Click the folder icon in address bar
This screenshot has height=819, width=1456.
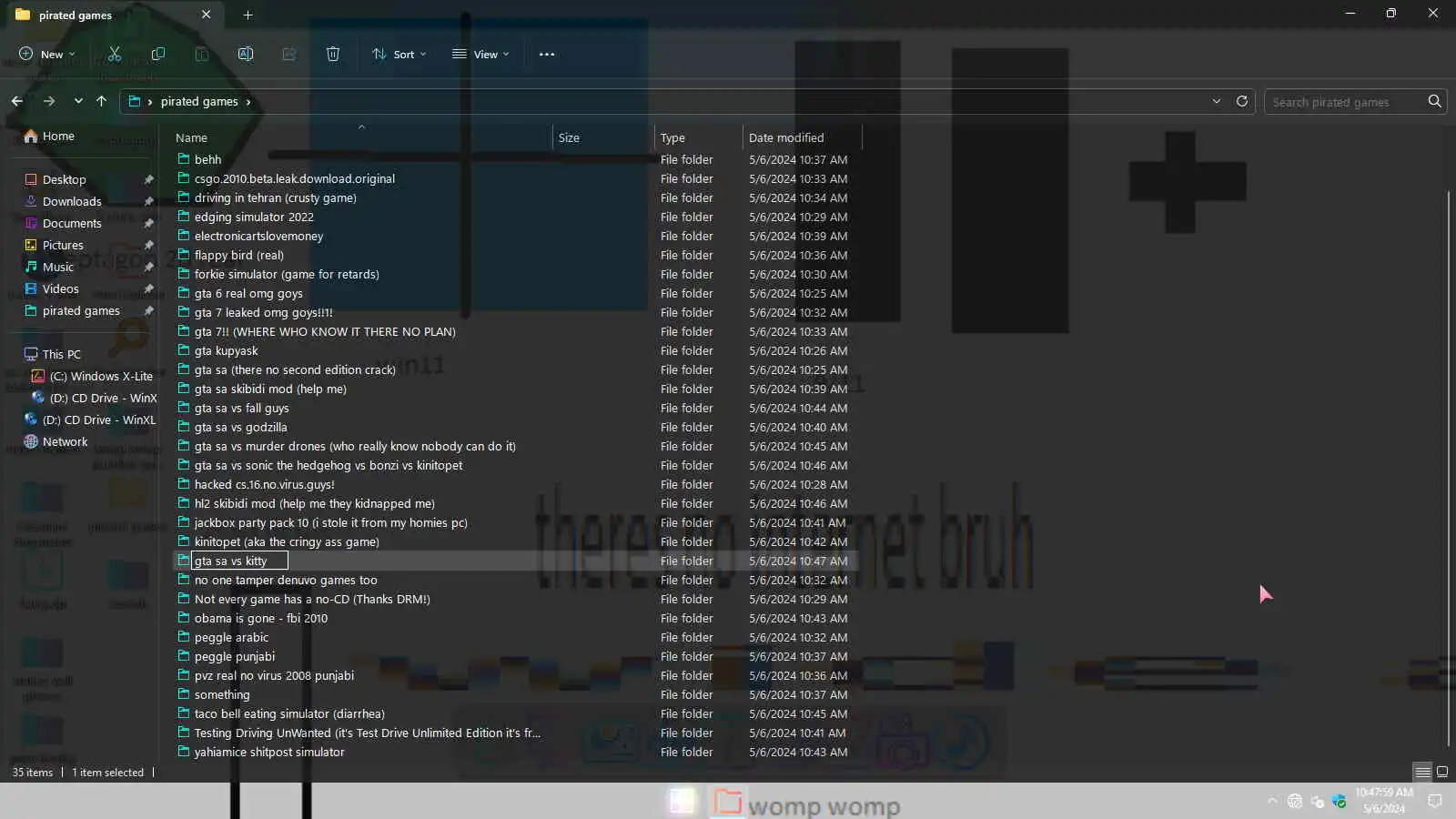tap(135, 101)
